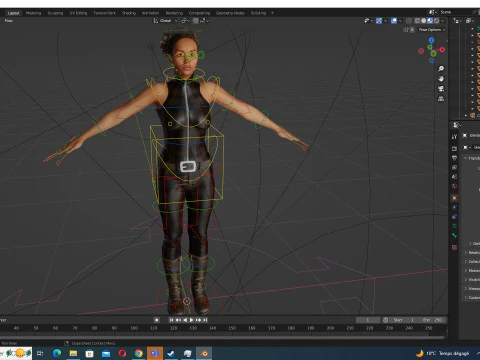Open the scene browse icon beside Scene name
The height and width of the screenshot is (360, 480).
[433, 12]
